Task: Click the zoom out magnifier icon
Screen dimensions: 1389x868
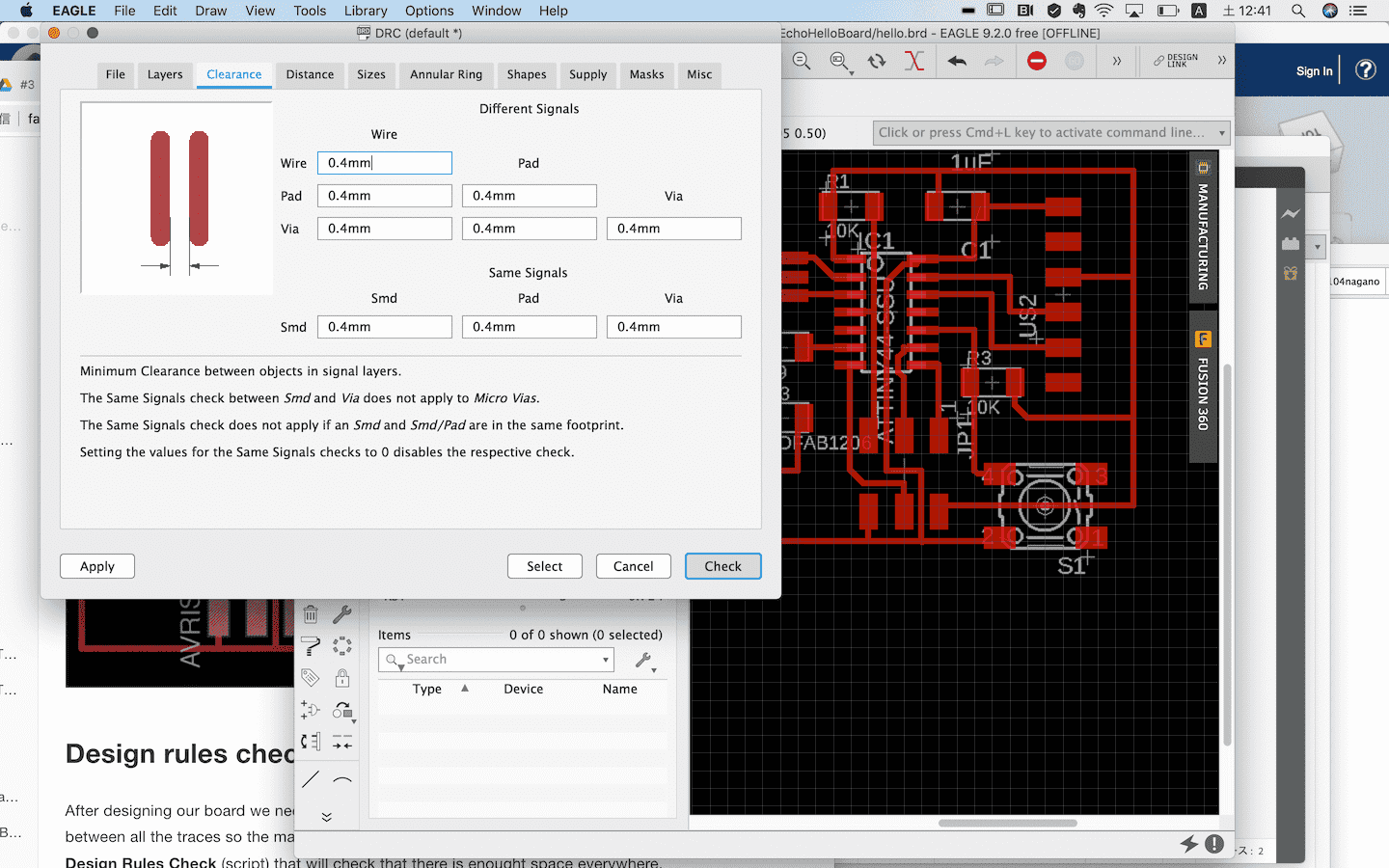Action: tap(802, 62)
